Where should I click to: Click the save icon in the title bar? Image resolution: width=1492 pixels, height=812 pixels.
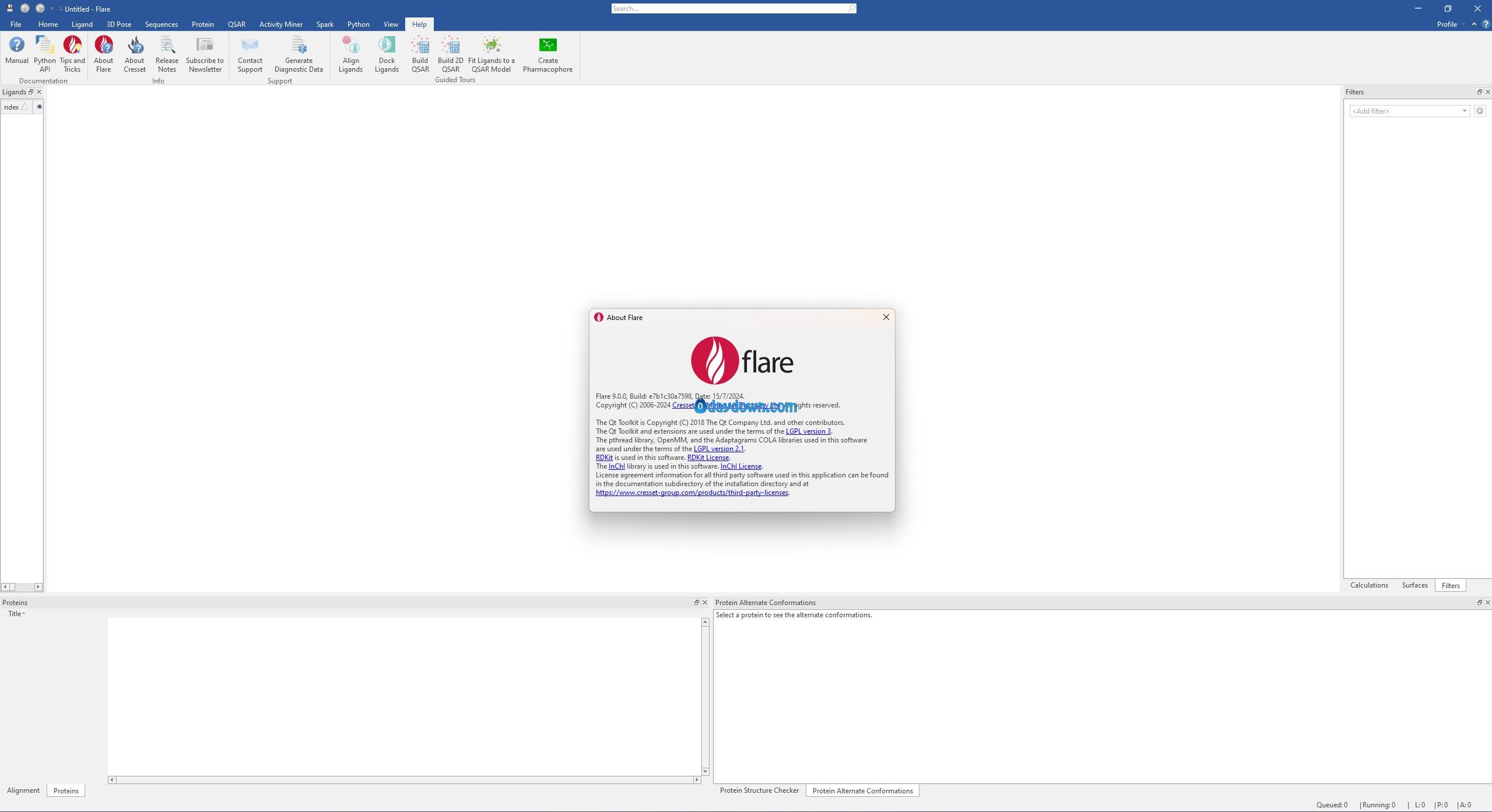(9, 8)
